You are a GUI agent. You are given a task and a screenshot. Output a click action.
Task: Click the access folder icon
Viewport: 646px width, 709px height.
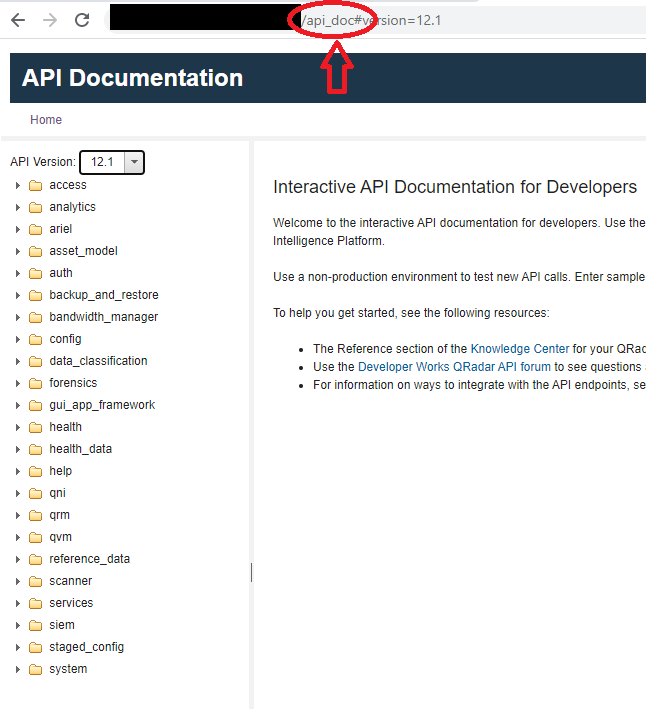[x=35, y=185]
